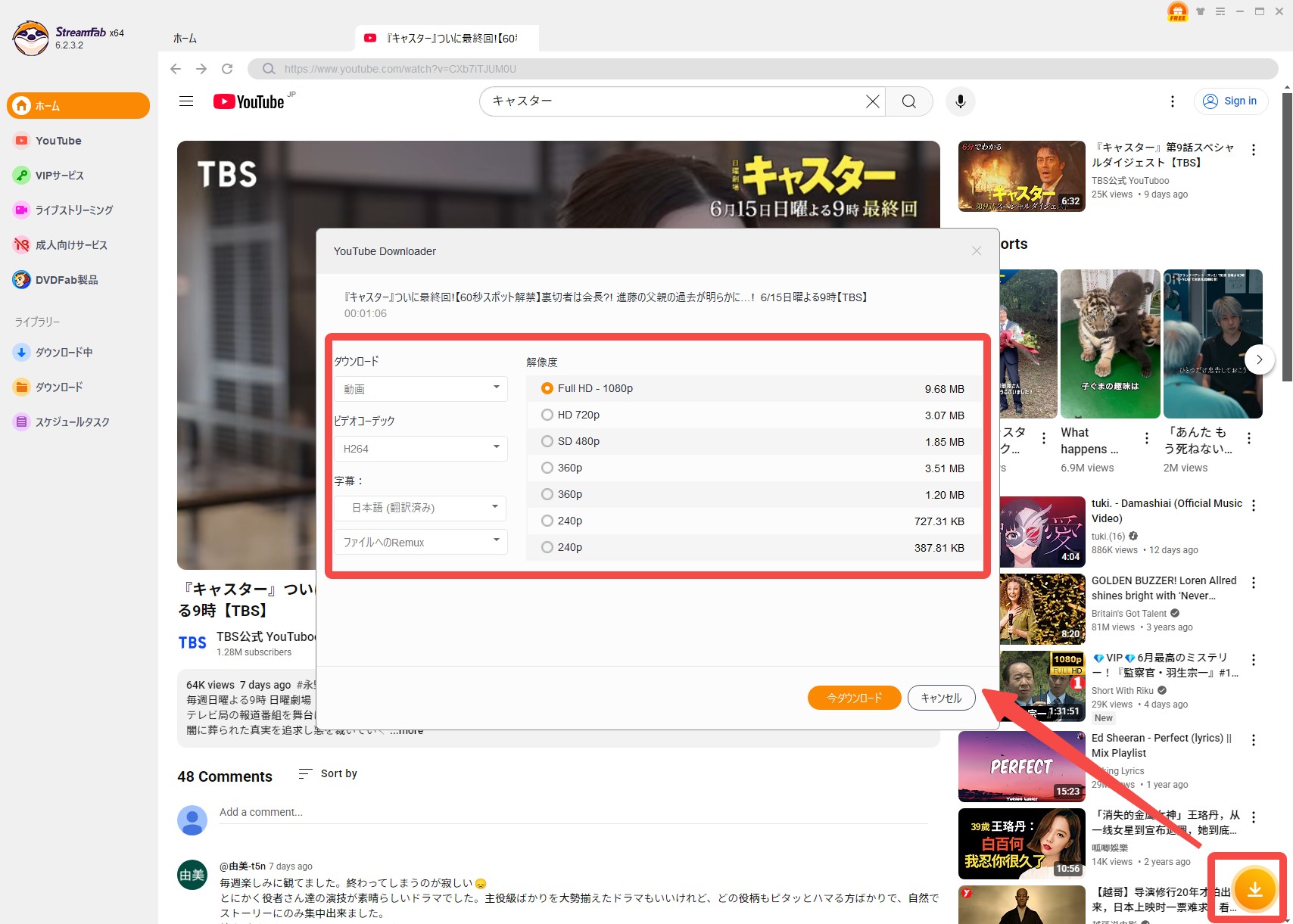This screenshot has height=924, width=1293.
Task: Go back in the browser
Action: tap(176, 69)
